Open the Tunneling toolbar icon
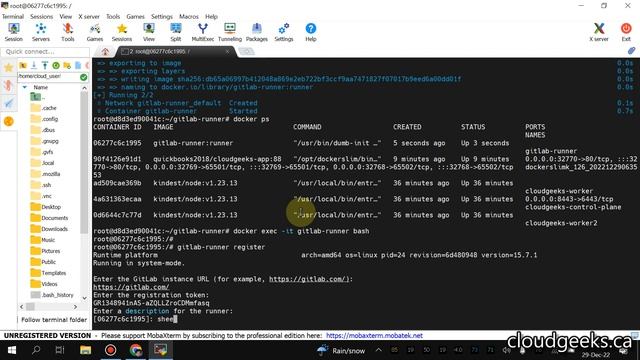The height and width of the screenshot is (360, 640). (x=230, y=32)
